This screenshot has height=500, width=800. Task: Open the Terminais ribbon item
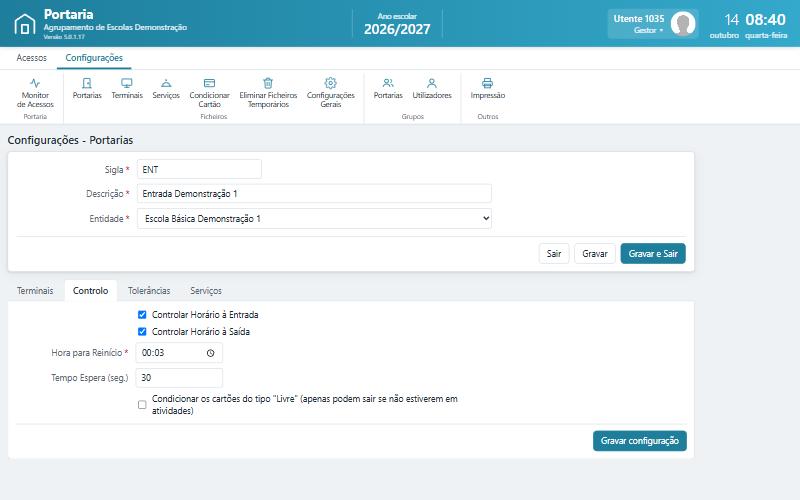[127, 88]
